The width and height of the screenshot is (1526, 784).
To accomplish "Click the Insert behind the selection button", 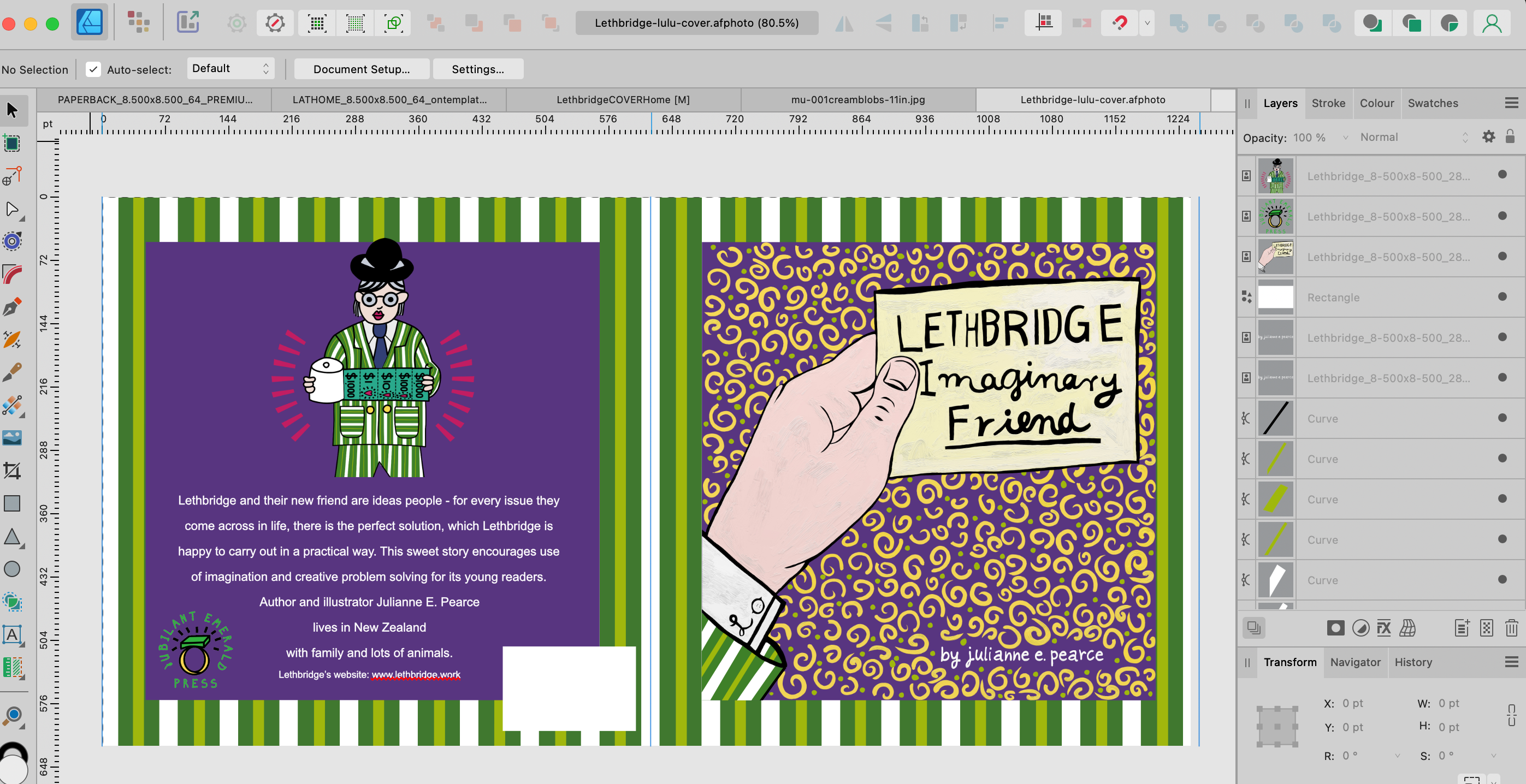I will 1373,23.
